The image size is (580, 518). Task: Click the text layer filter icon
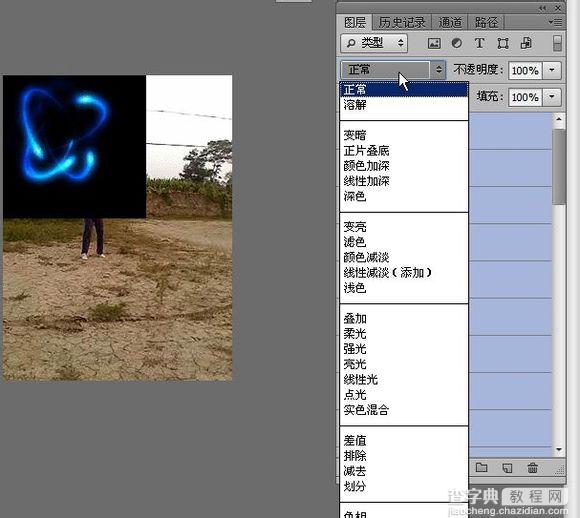click(479, 43)
